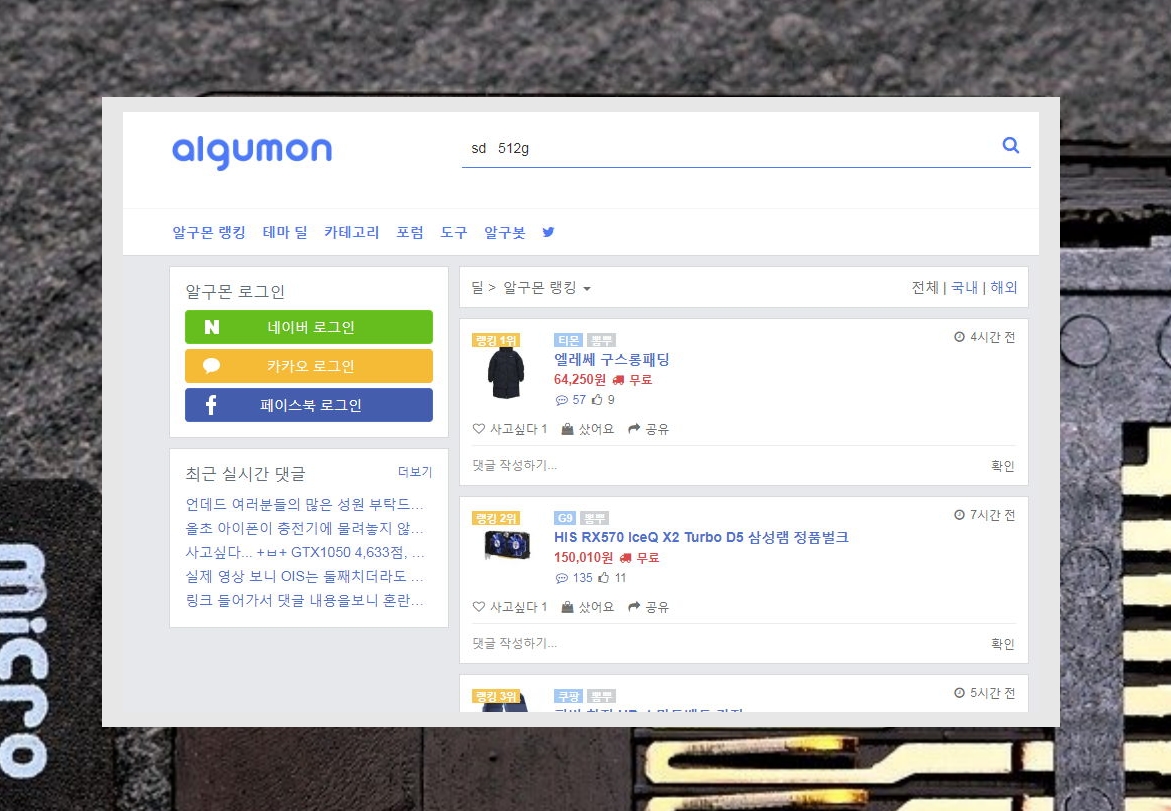Click the 랭킹 1위 badge
The image size is (1171, 811).
pyautogui.click(x=496, y=341)
